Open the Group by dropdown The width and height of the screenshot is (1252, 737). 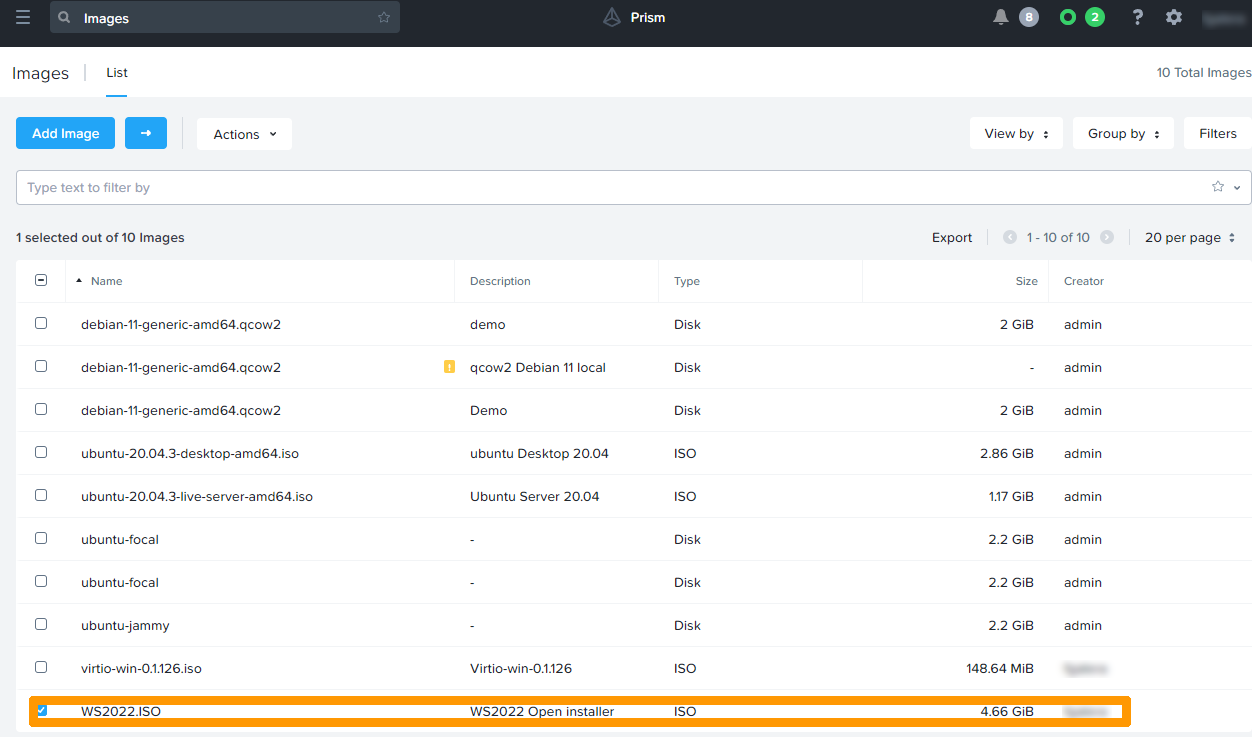coord(1123,133)
